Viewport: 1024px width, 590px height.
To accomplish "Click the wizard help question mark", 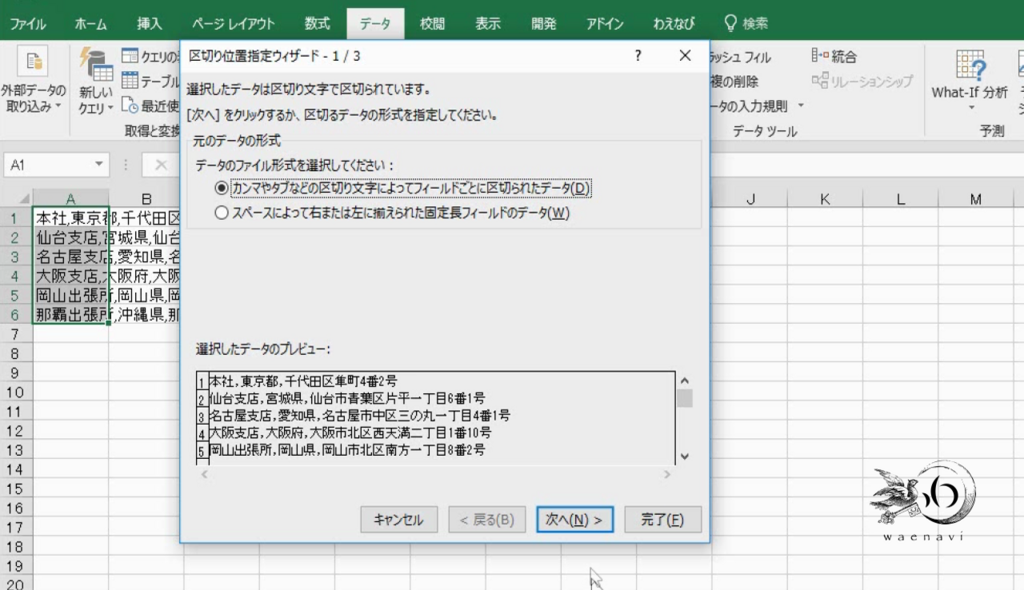I will coord(638,56).
